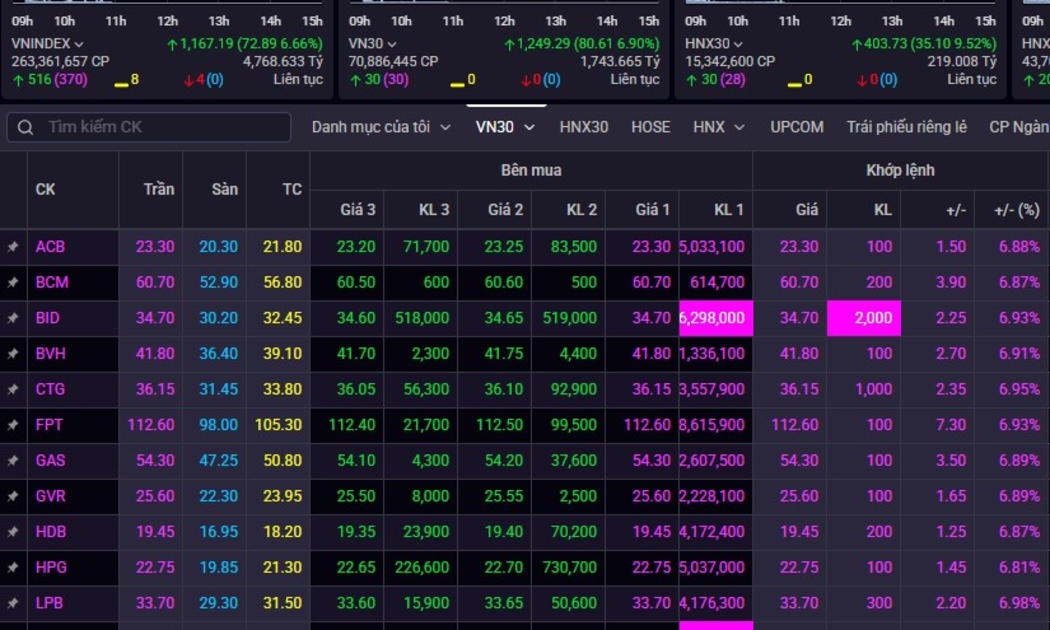The width and height of the screenshot is (1050, 630).
Task: Click the pin icon beside ACB
Action: pyautogui.click(x=13, y=247)
